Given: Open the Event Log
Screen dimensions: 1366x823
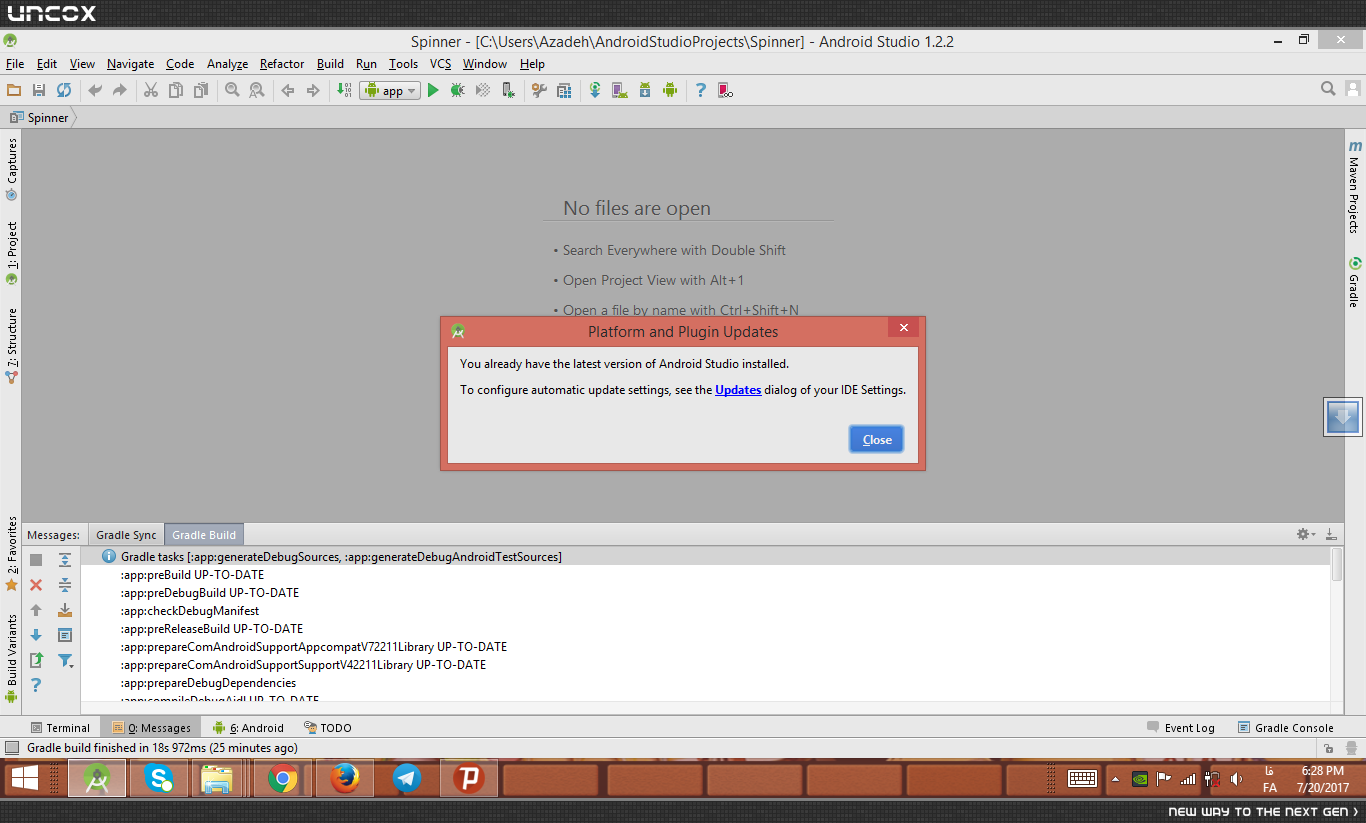Looking at the screenshot, I should pyautogui.click(x=1181, y=728).
